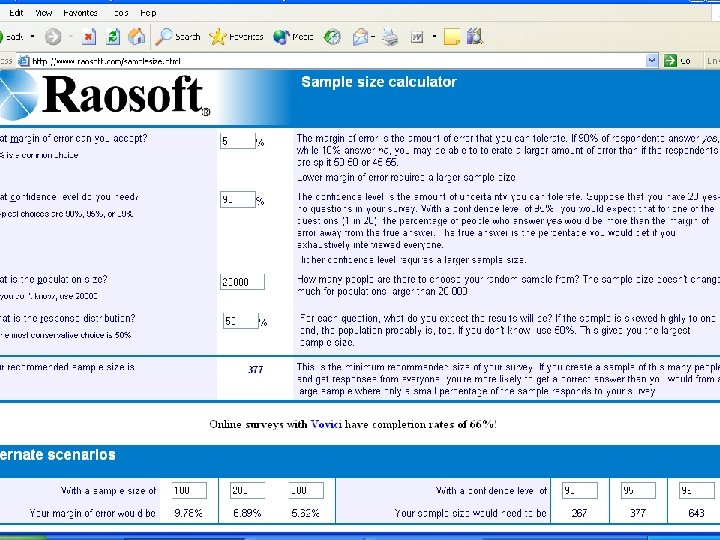
Task: Expand the Edit icon dropdown arrow
Action: click(434, 36)
